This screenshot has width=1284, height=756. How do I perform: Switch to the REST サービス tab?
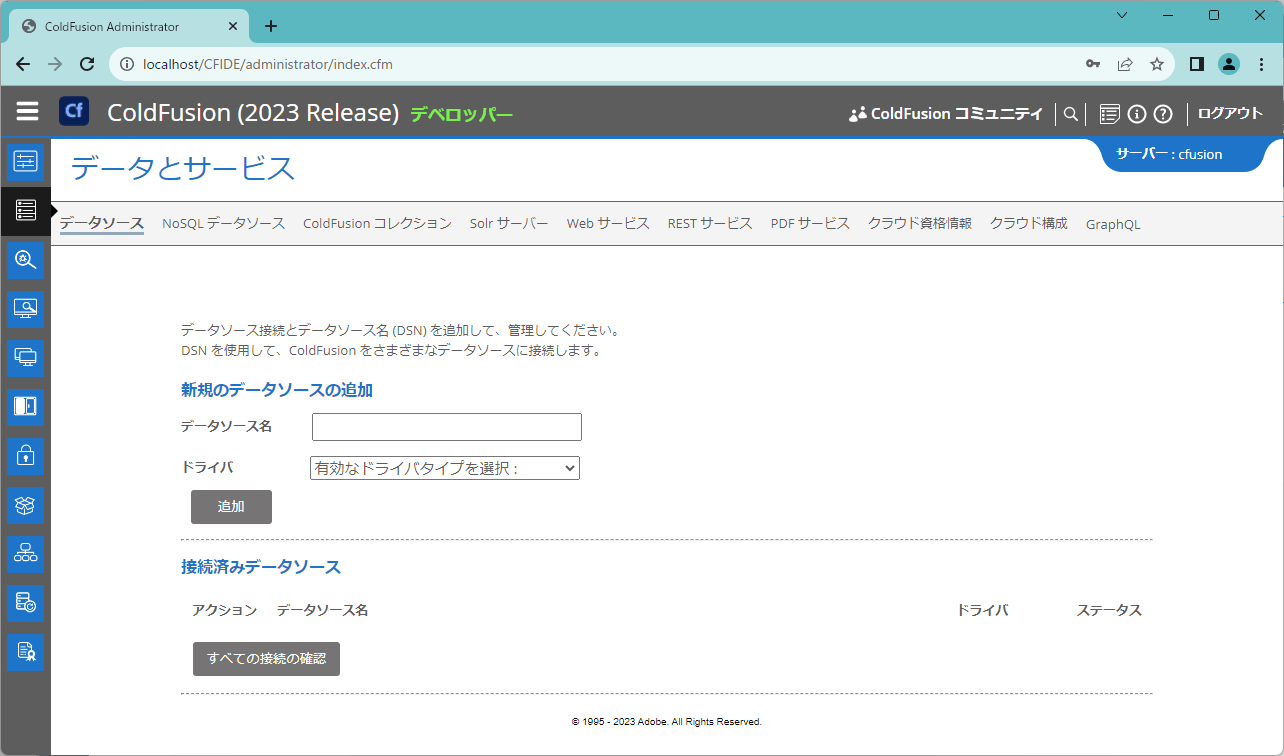[x=710, y=223]
